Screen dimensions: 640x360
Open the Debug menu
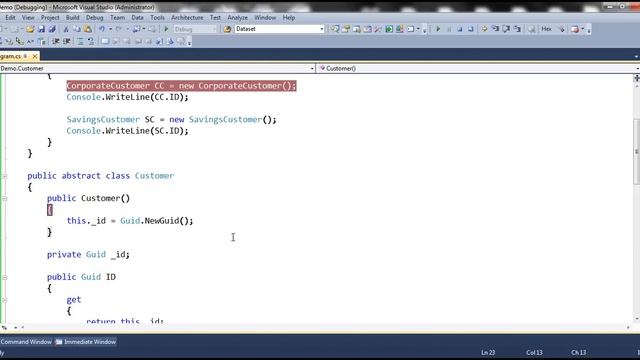(x=94, y=18)
